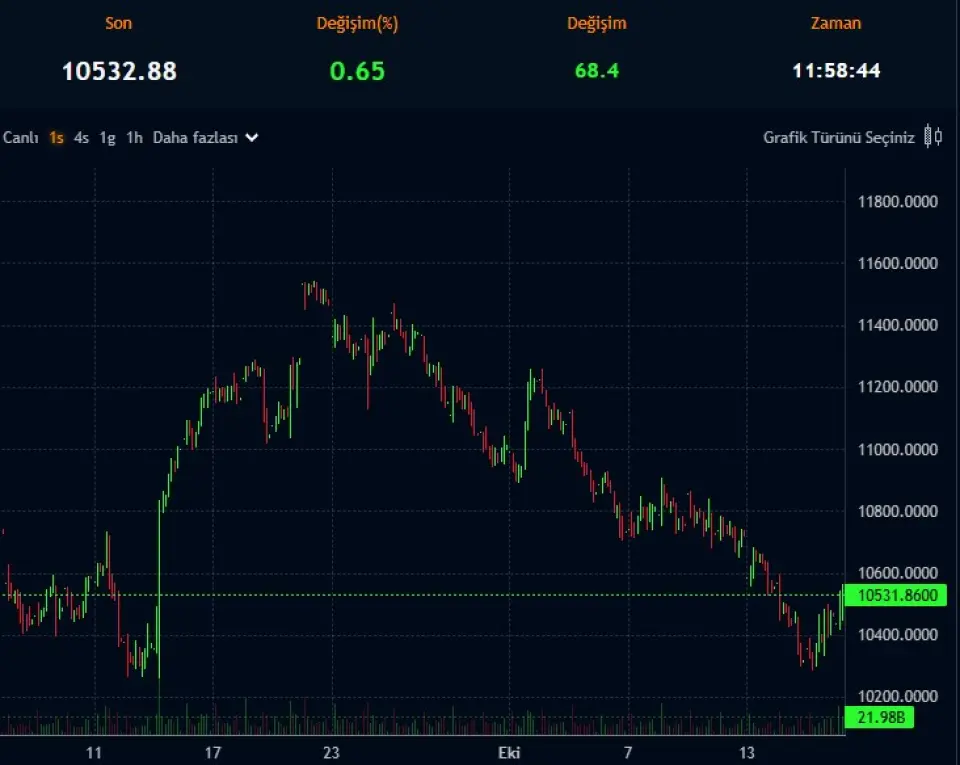The width and height of the screenshot is (960, 765).
Task: Set the interval to 1g
Action: 107,138
